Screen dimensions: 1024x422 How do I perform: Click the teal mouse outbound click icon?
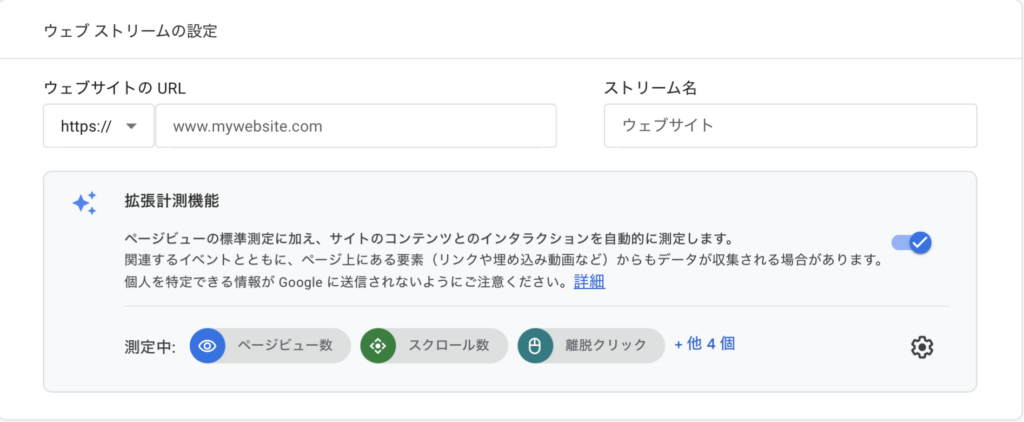536,346
